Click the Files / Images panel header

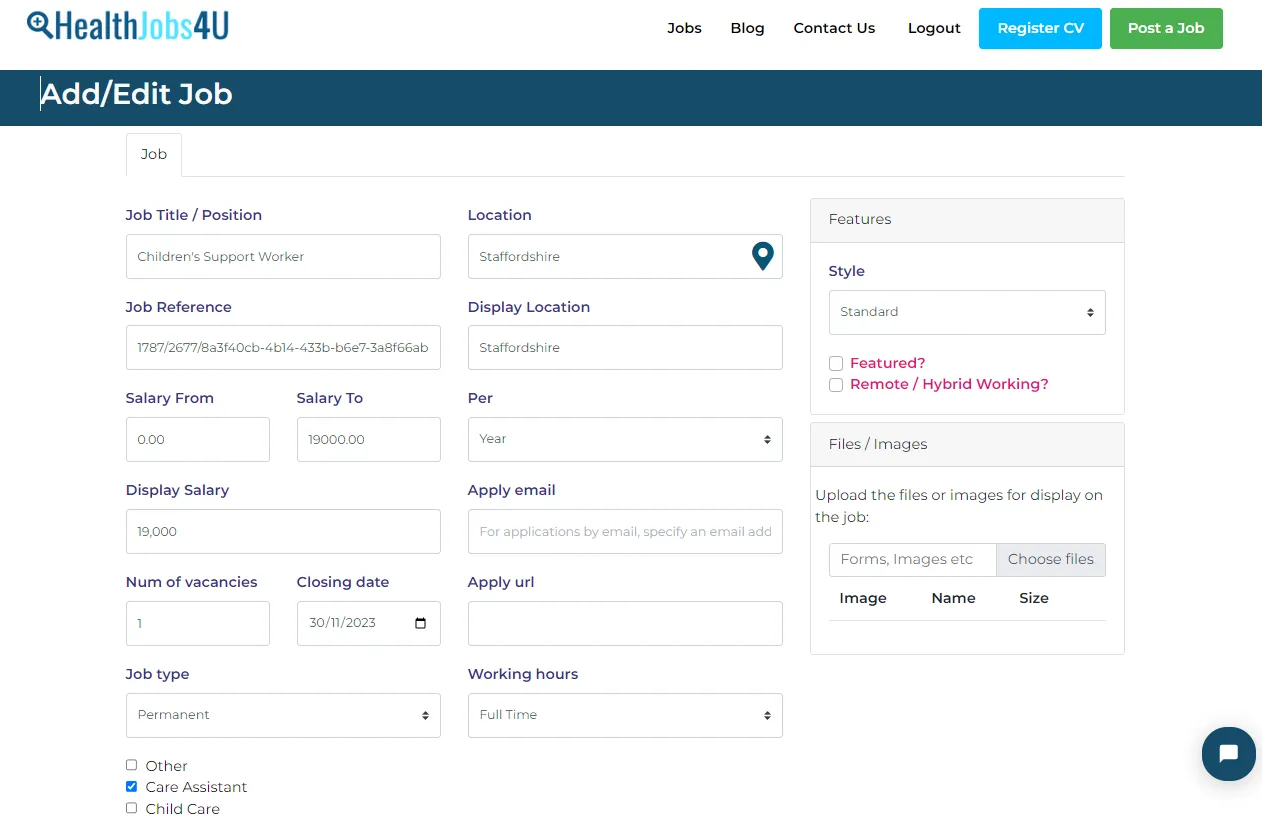(x=967, y=444)
